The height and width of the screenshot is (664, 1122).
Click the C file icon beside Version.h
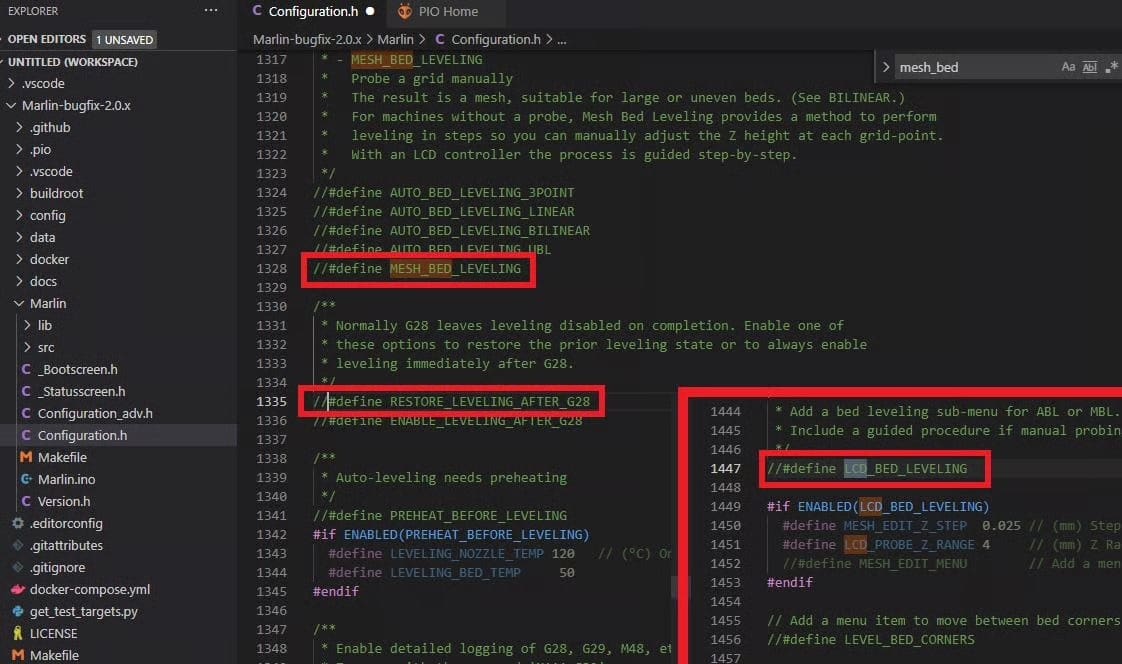pyautogui.click(x=26, y=502)
